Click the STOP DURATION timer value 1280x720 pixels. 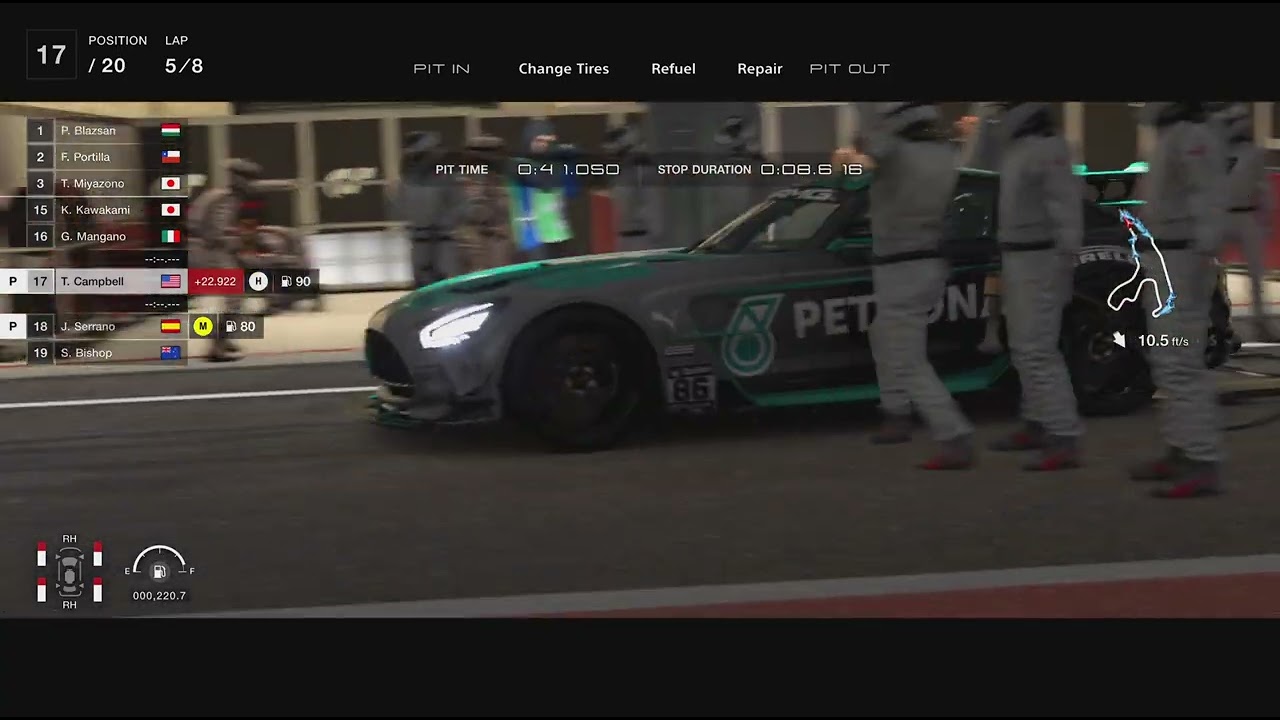click(x=811, y=170)
